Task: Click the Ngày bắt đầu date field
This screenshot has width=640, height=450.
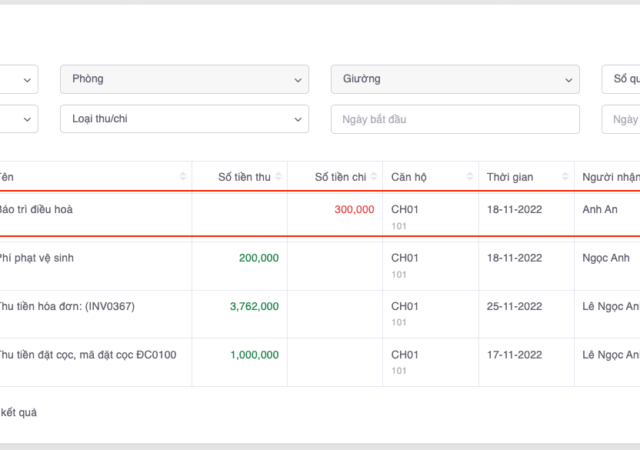Action: pos(455,119)
